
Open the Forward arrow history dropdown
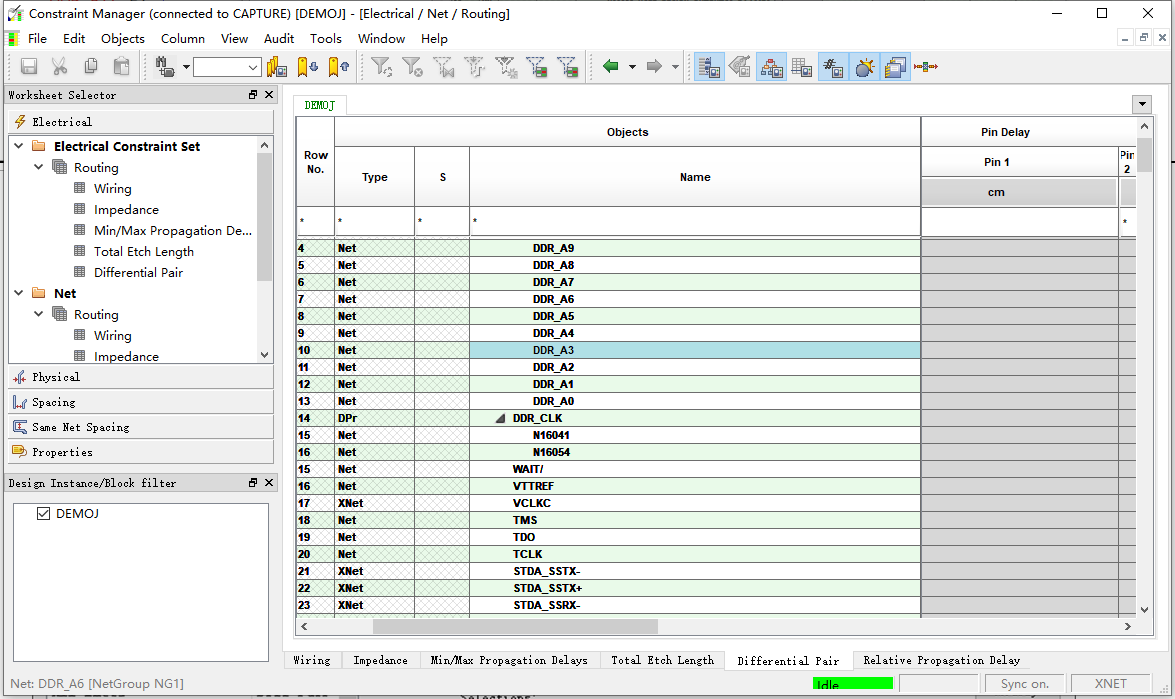(x=675, y=67)
